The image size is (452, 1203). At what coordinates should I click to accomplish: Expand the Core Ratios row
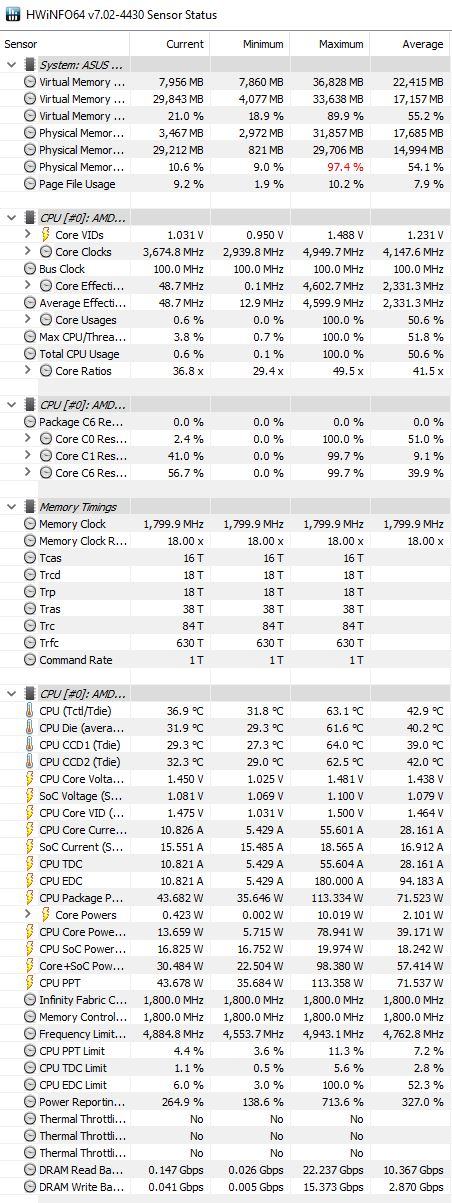[x=28, y=371]
